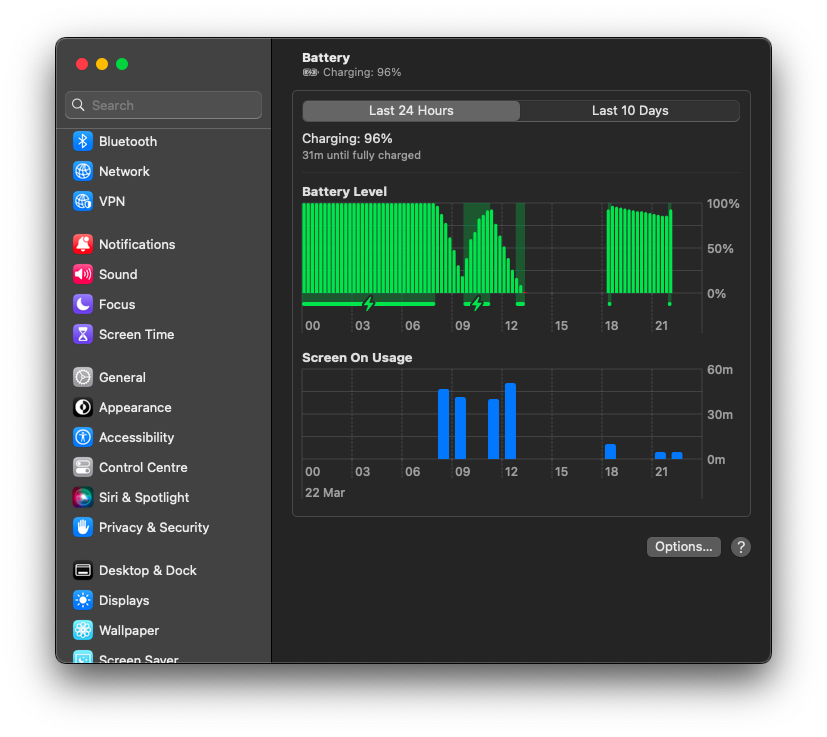Click the search magnifier icon

click(x=78, y=105)
